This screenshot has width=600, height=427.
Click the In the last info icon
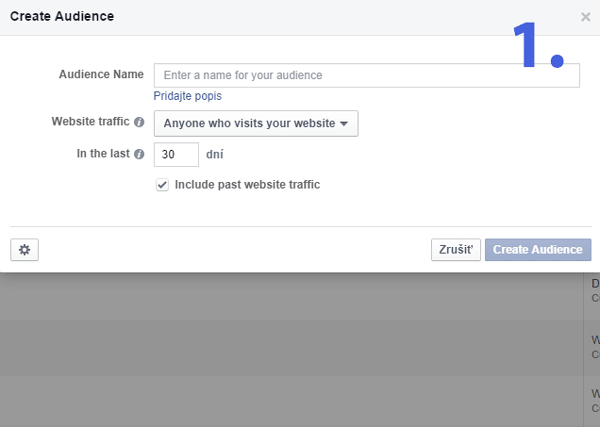click(139, 155)
